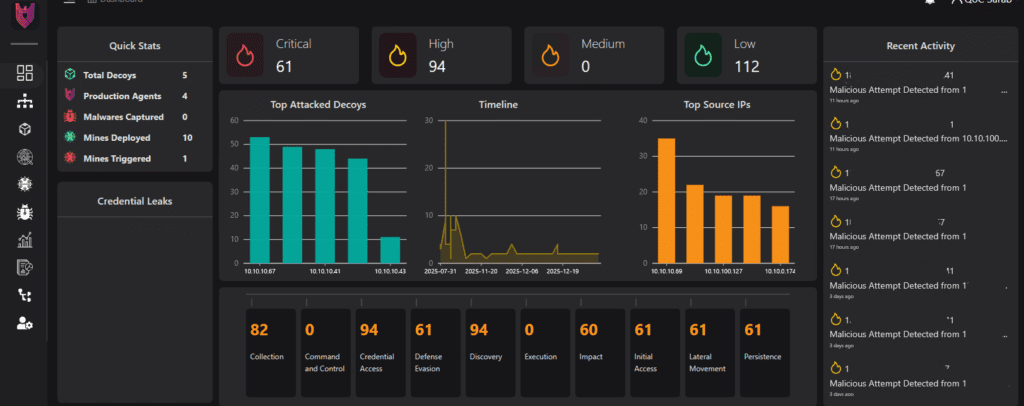
Task: Click the 'Top Attacked Decoys' chart title
Action: (318, 104)
